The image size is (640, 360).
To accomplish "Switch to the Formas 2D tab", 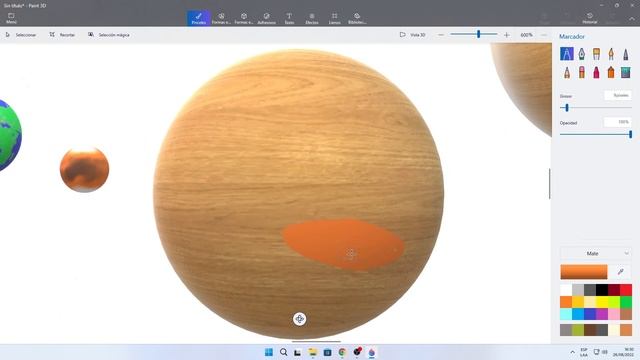I will 221,18.
